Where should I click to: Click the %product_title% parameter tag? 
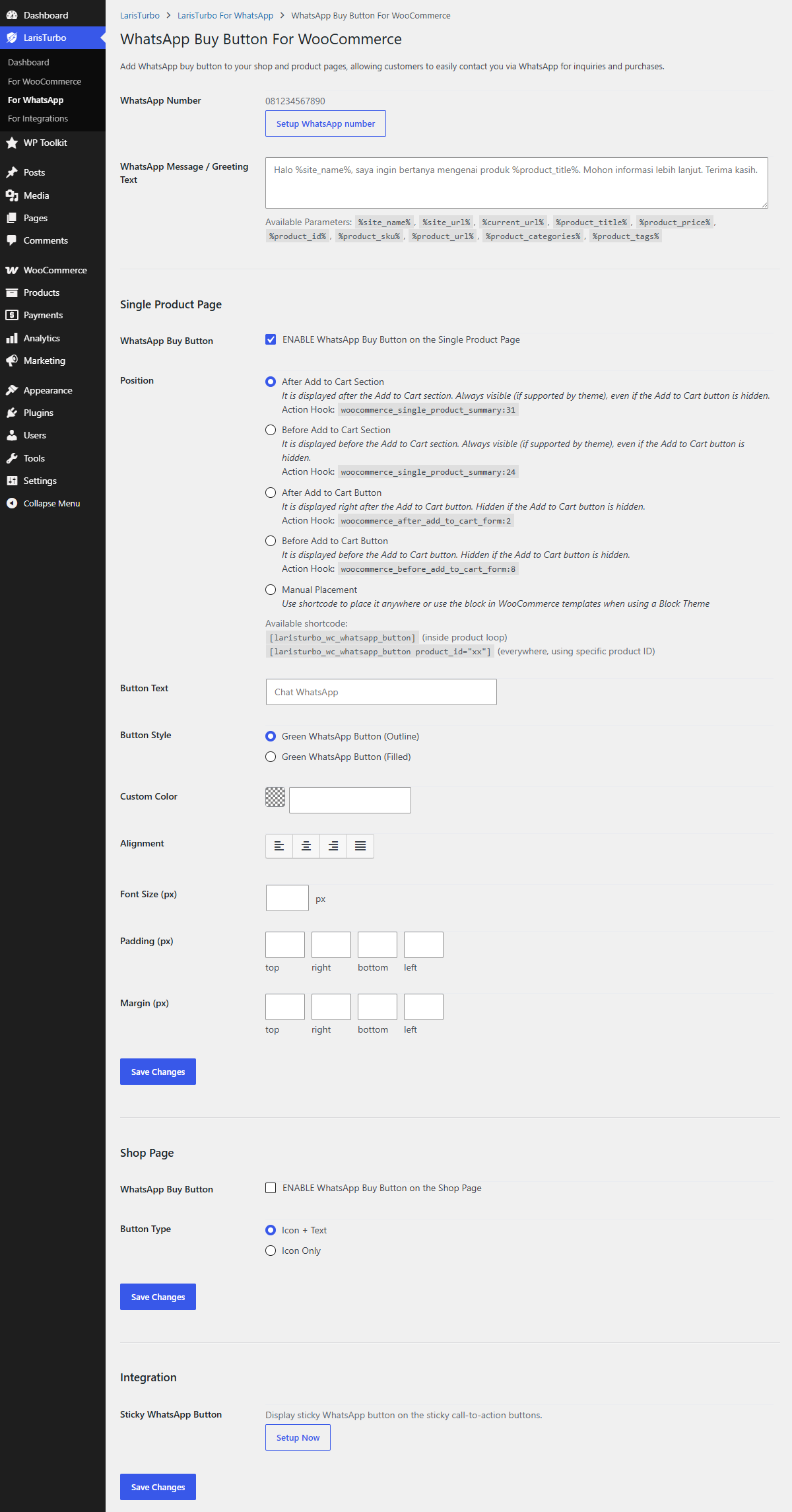click(x=591, y=223)
